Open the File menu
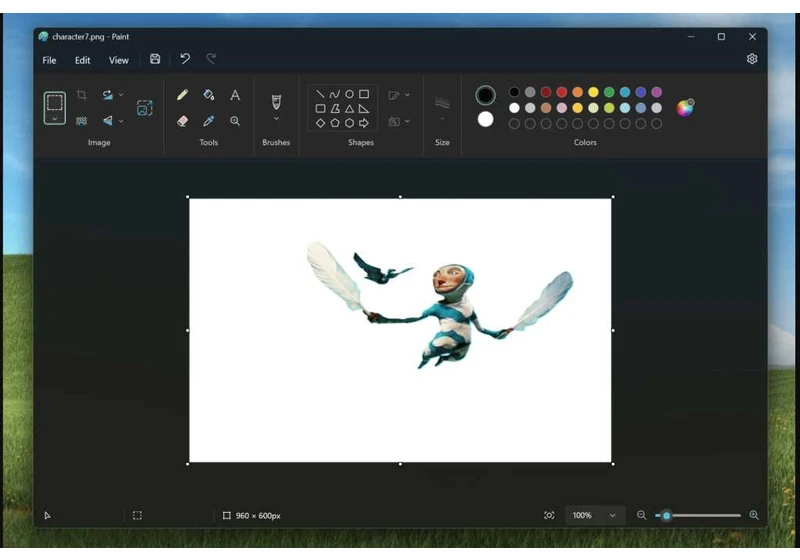The height and width of the screenshot is (560, 800). click(x=49, y=60)
